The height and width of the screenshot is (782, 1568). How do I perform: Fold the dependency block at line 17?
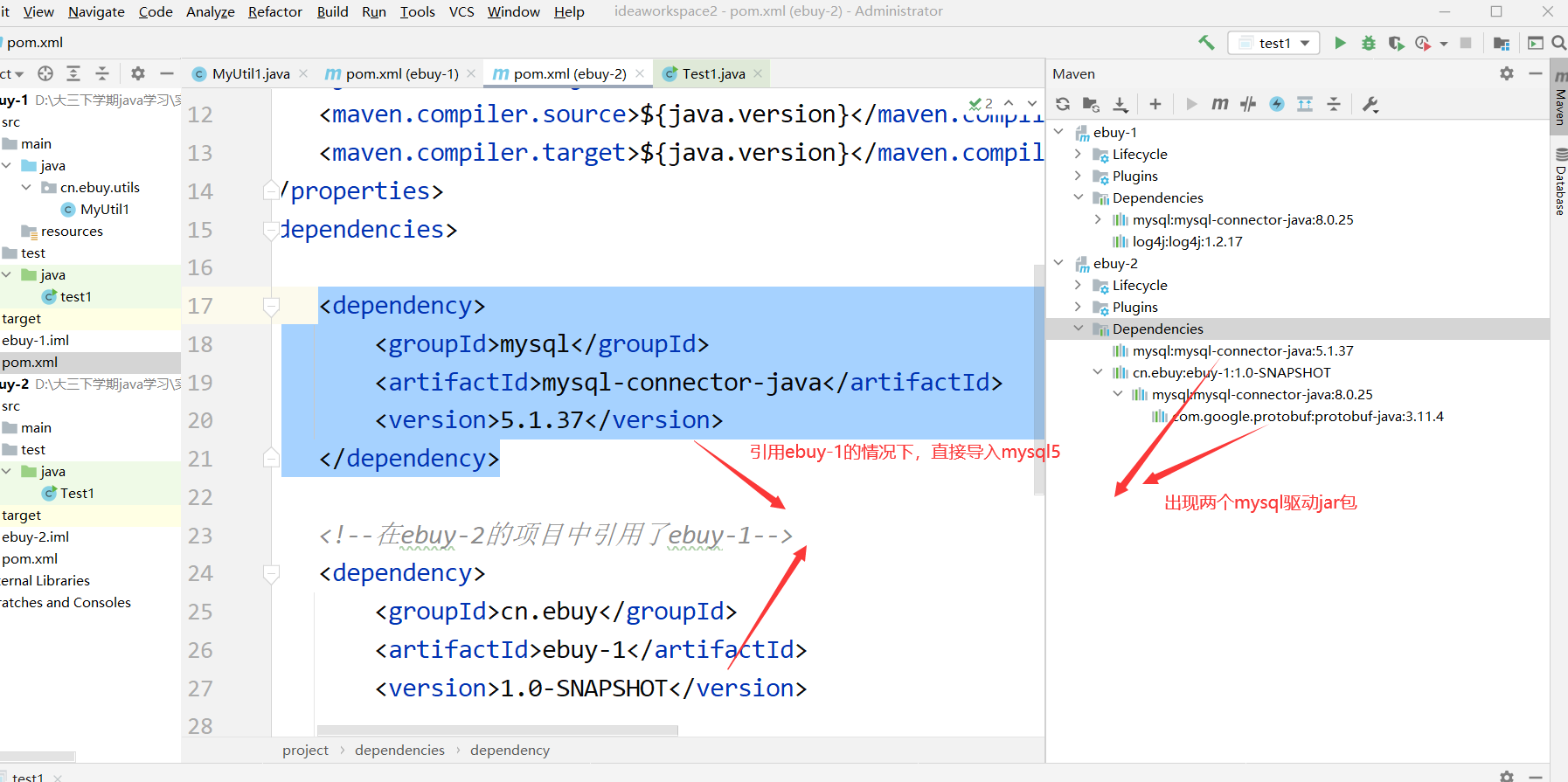pyautogui.click(x=271, y=306)
